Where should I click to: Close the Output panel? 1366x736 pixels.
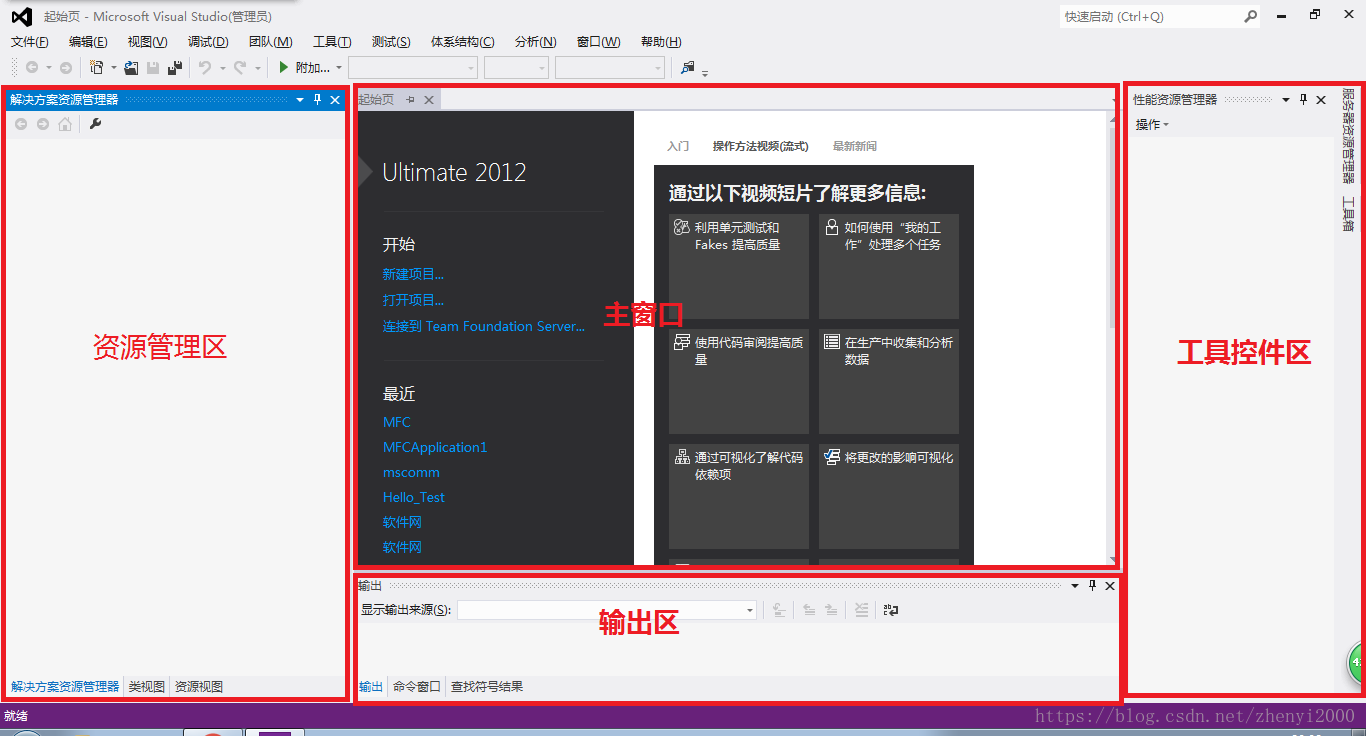(x=1109, y=585)
